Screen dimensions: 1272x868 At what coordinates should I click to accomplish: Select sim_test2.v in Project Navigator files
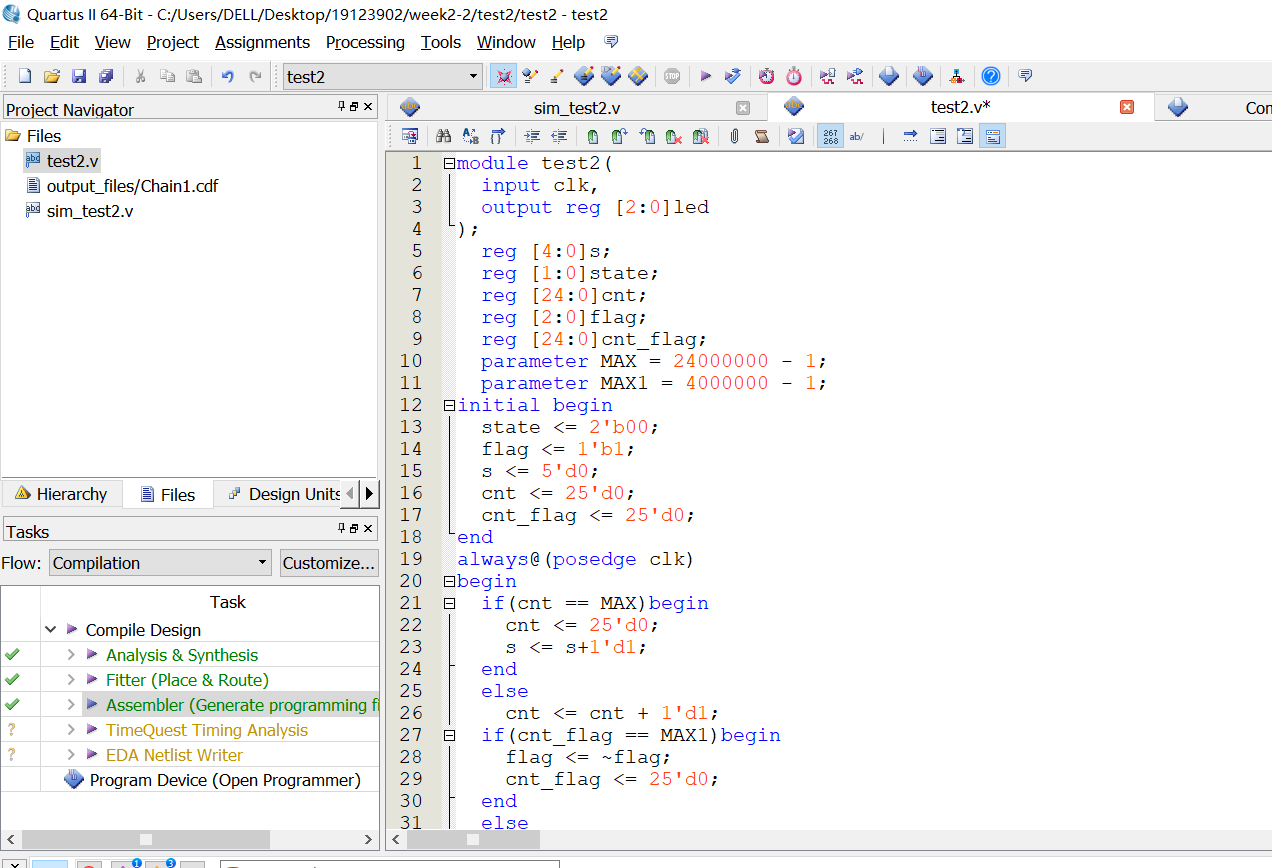pos(90,211)
